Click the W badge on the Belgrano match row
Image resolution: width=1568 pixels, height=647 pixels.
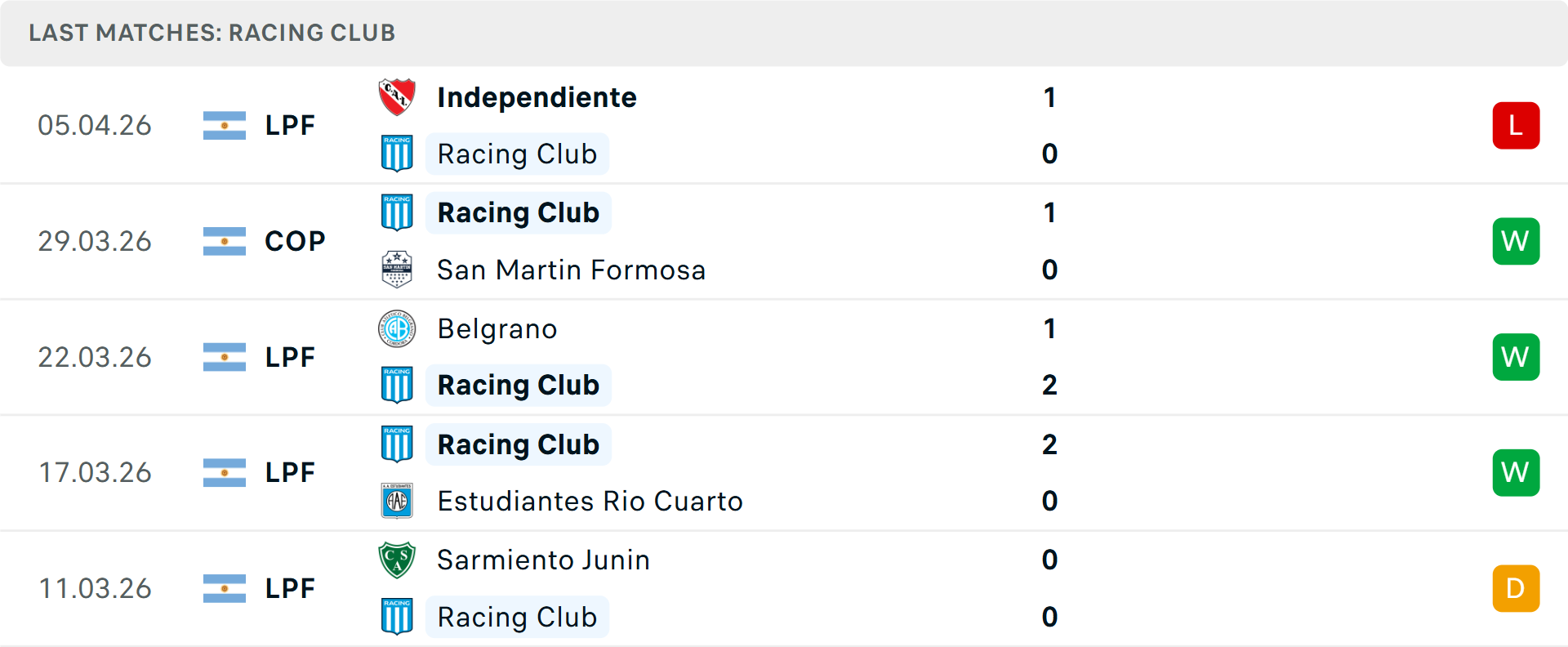coord(1516,357)
